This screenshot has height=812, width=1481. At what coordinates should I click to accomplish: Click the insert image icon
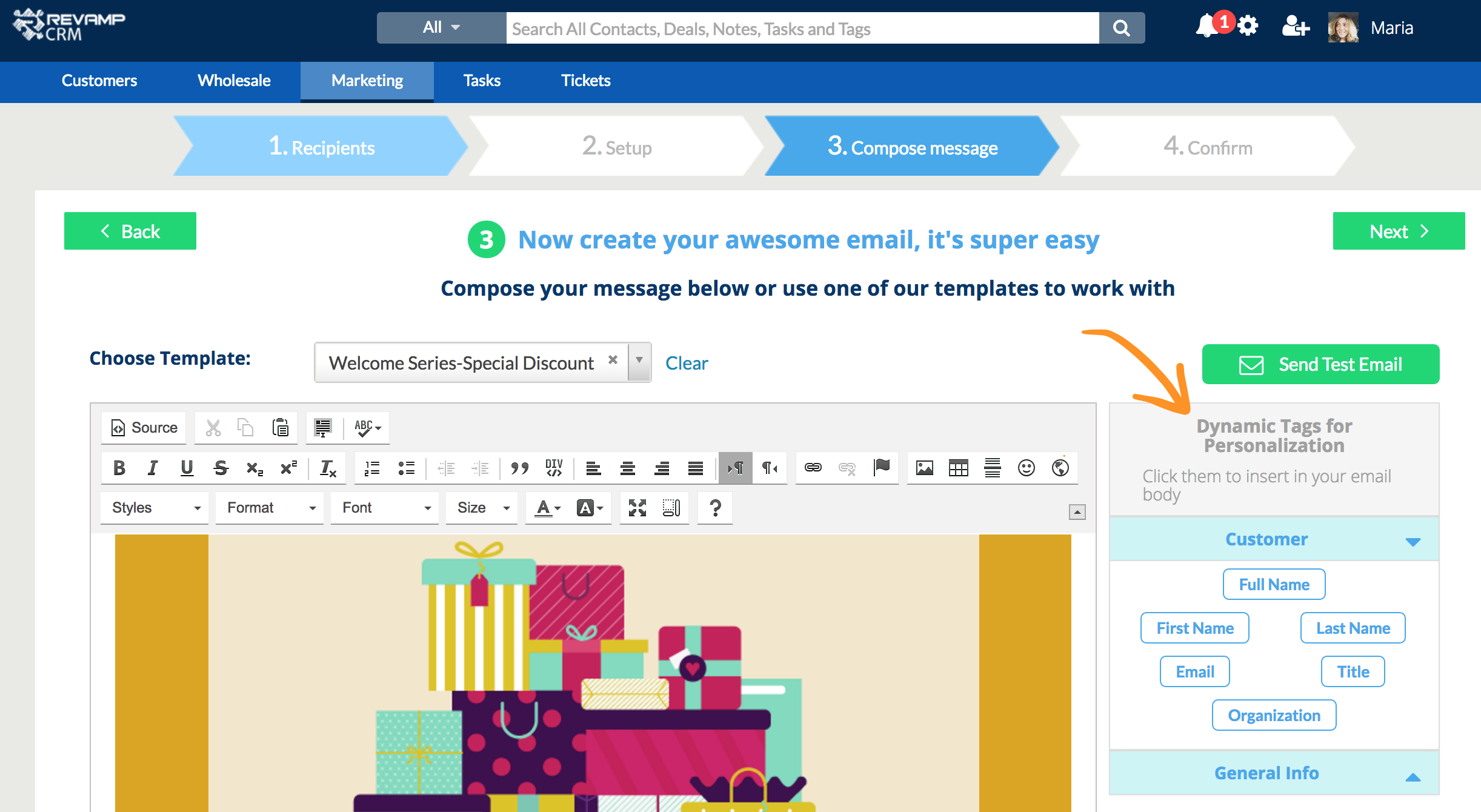[924, 468]
